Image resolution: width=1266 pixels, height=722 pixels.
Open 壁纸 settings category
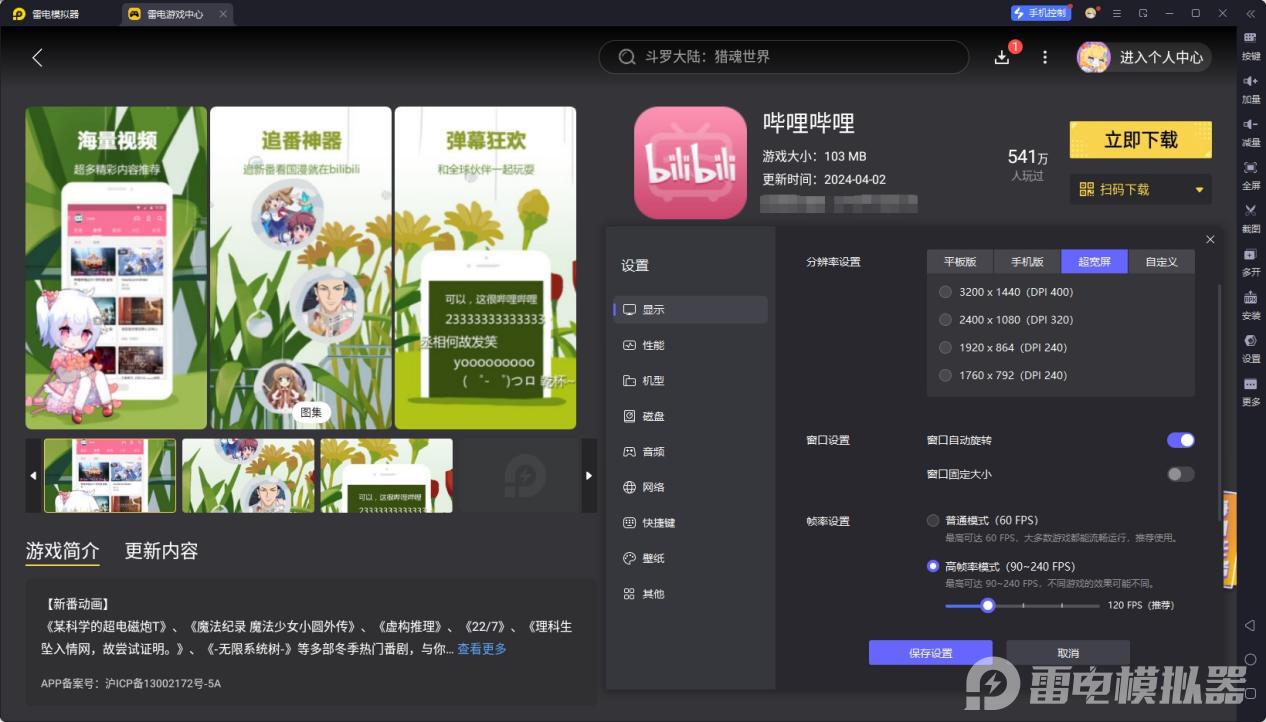pos(691,558)
